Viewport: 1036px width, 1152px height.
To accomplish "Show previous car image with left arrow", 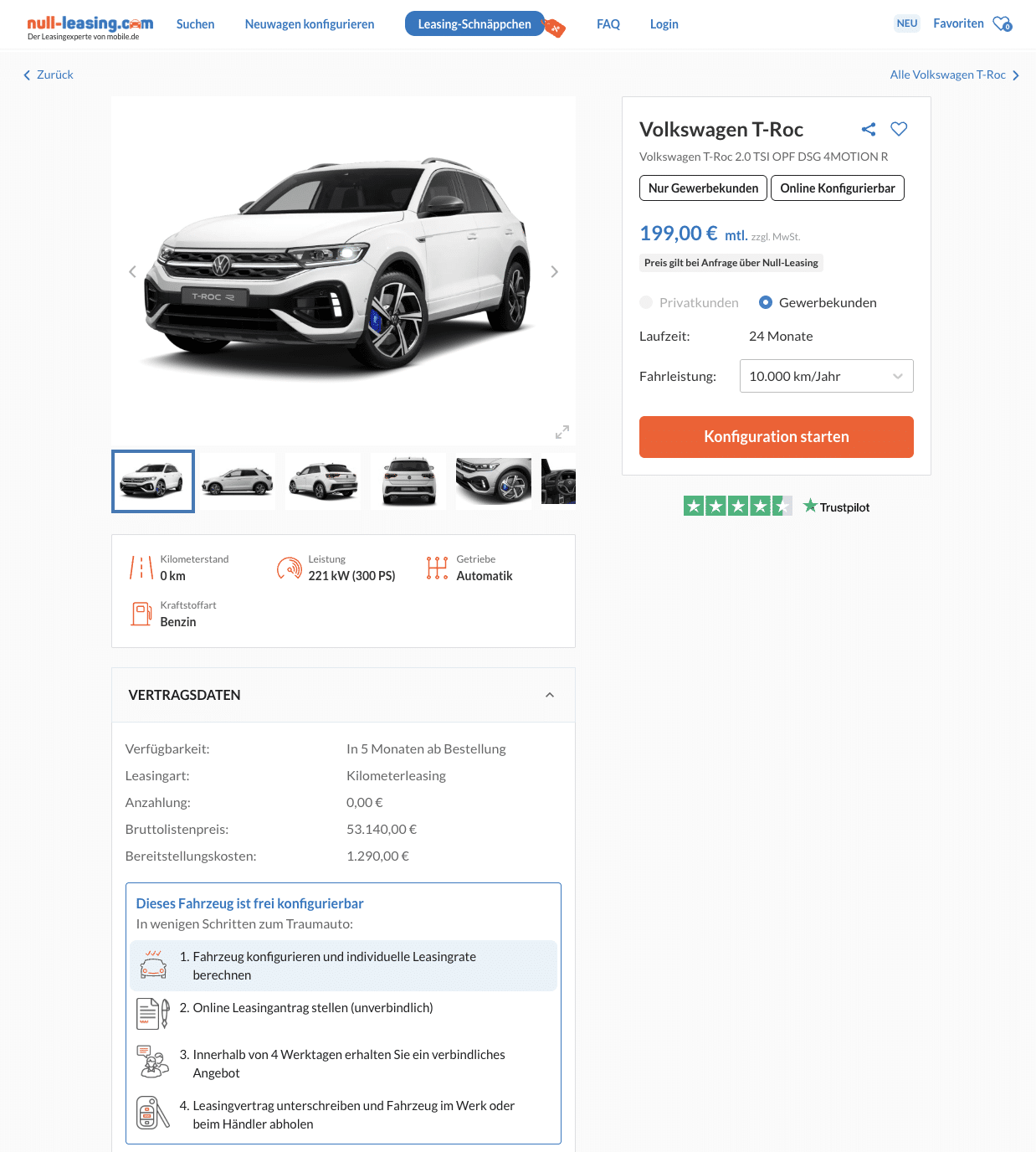I will pos(132,271).
